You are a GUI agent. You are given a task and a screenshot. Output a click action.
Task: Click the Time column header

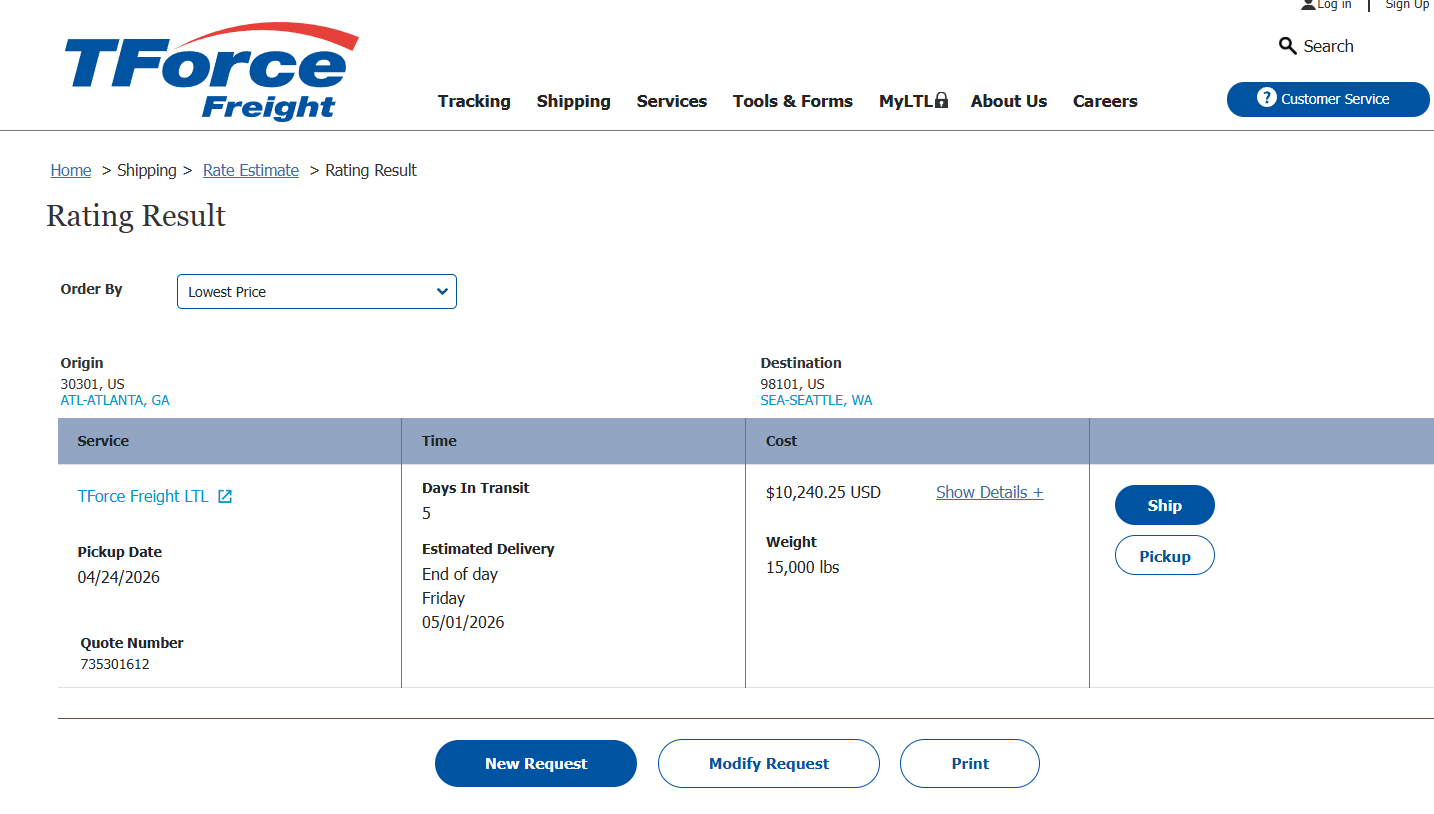click(x=439, y=441)
